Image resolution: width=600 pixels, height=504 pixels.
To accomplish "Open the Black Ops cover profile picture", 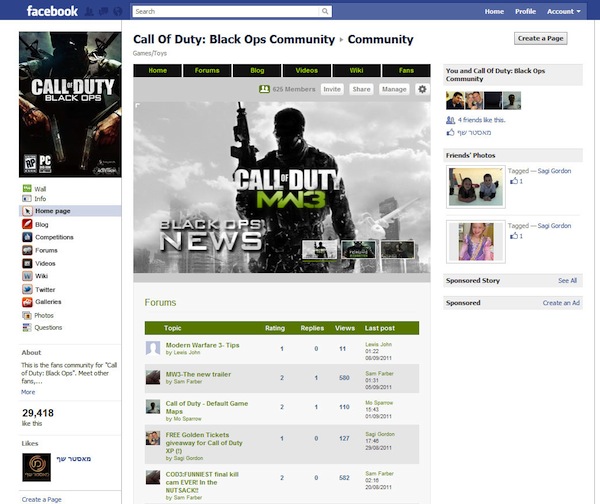I will coord(70,104).
